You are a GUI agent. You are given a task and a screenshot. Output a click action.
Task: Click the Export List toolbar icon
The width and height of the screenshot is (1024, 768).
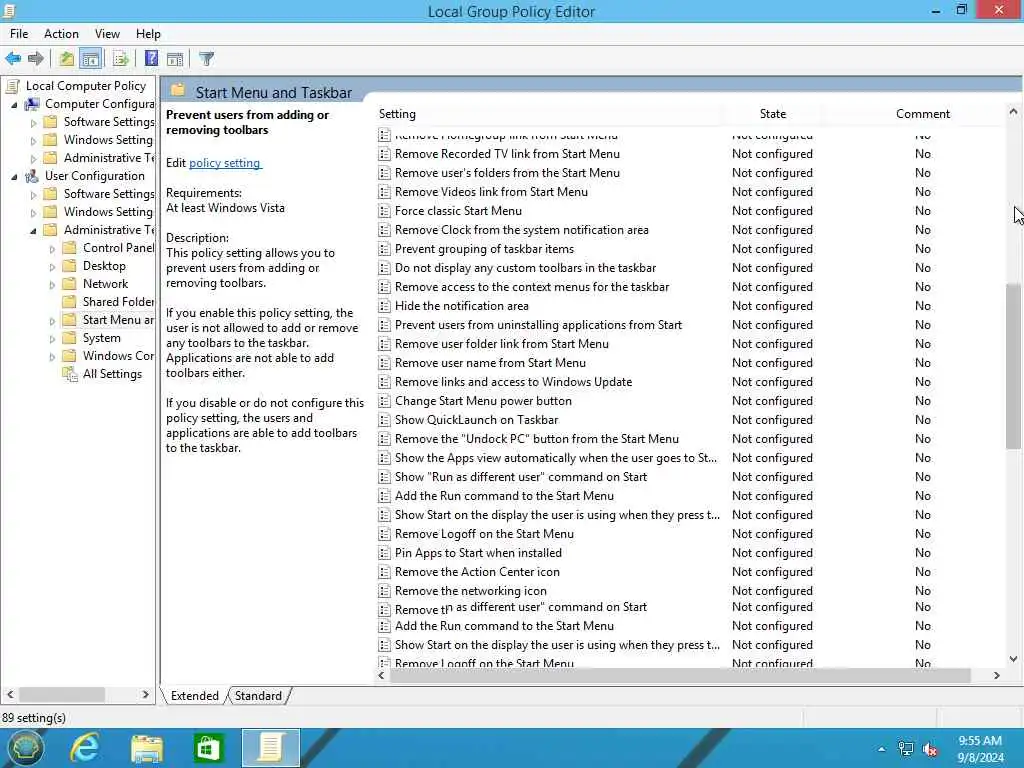pos(121,59)
